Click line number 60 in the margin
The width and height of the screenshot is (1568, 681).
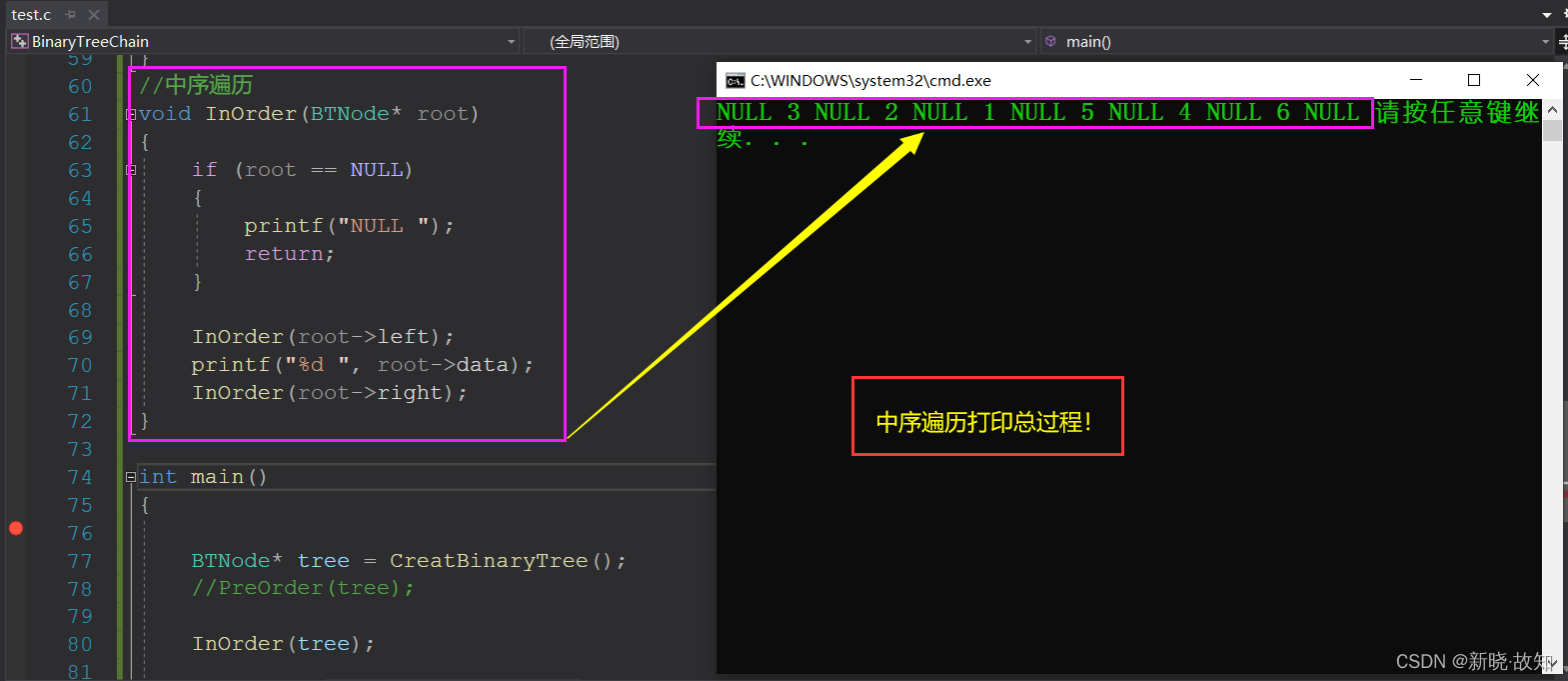coord(80,87)
